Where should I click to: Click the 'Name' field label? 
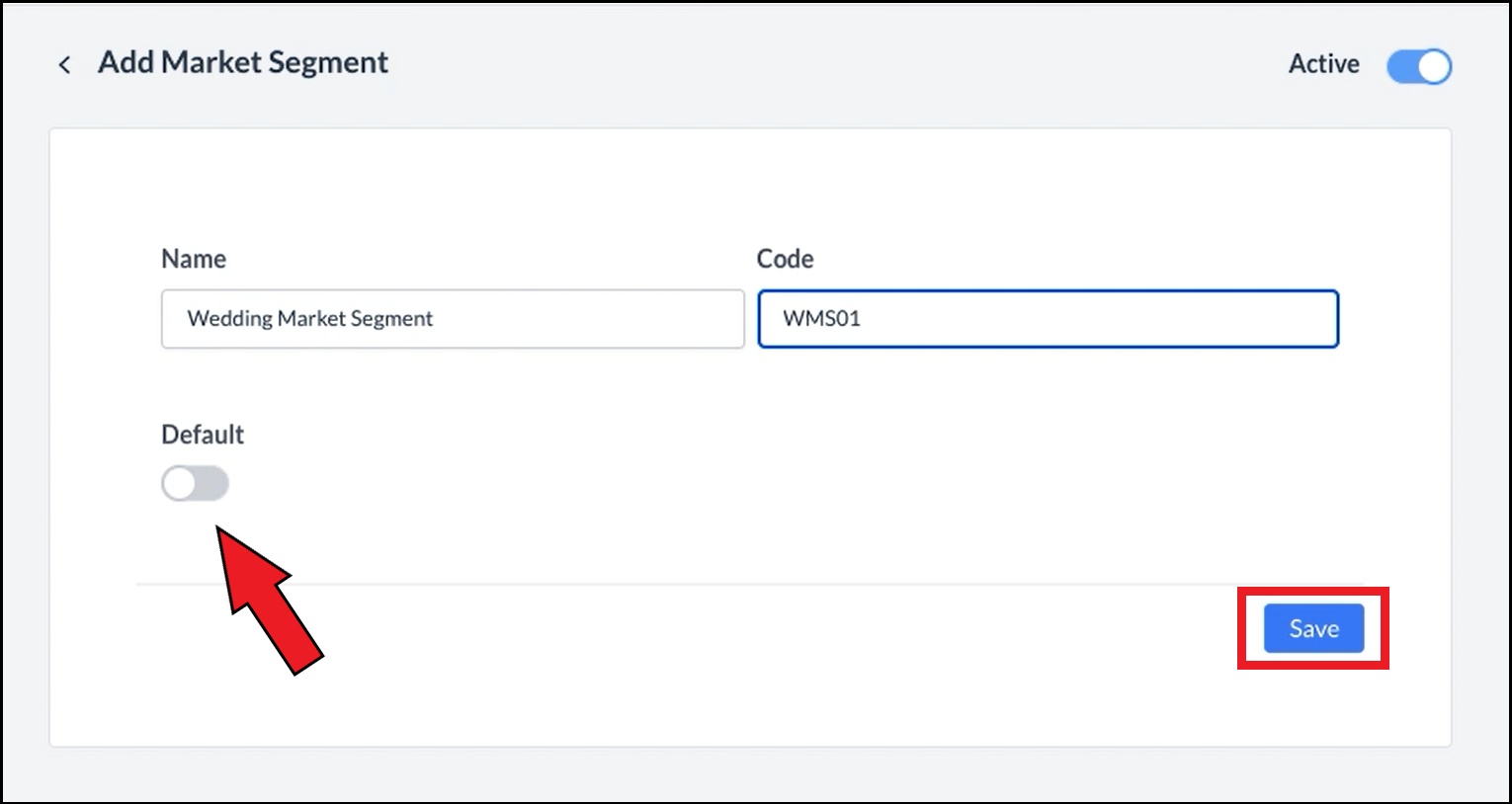pos(194,259)
